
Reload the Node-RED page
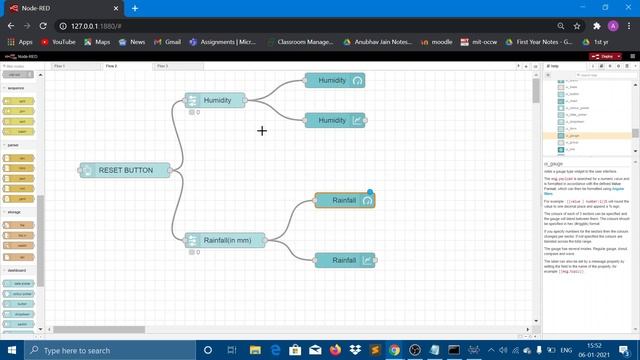pos(43,26)
